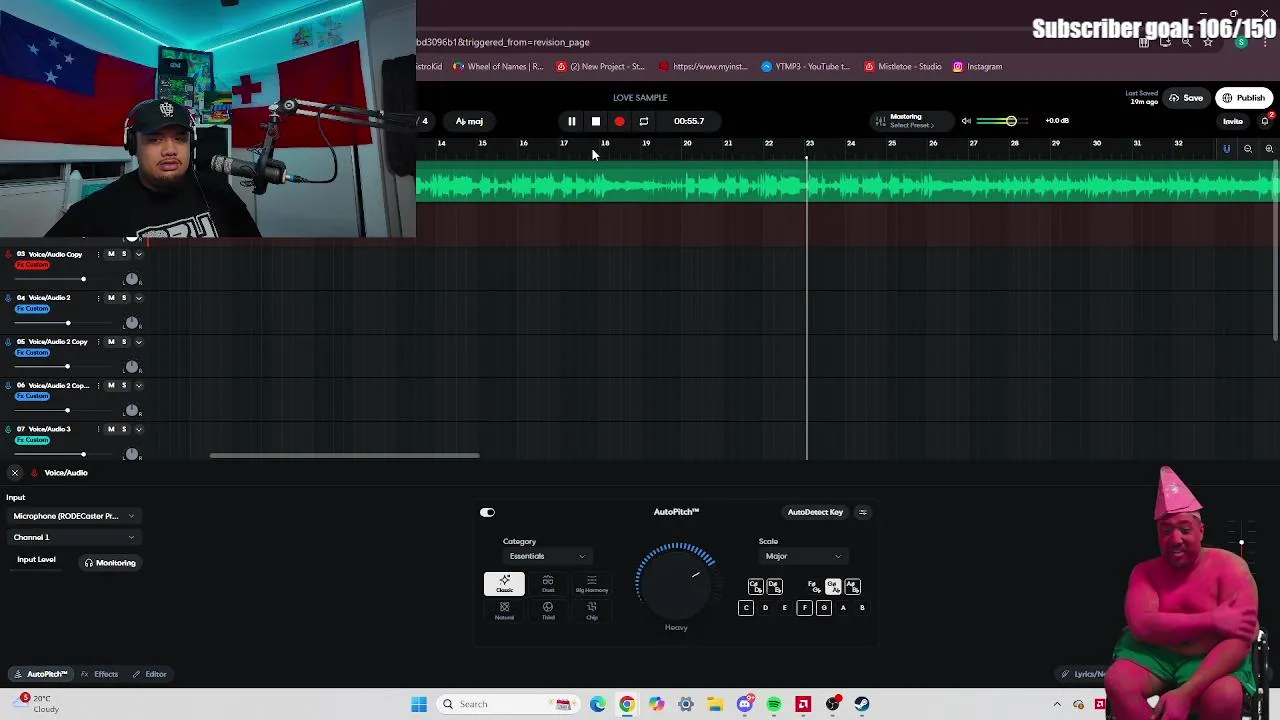
Task: Save the project with the Save button
Action: (x=1186, y=98)
